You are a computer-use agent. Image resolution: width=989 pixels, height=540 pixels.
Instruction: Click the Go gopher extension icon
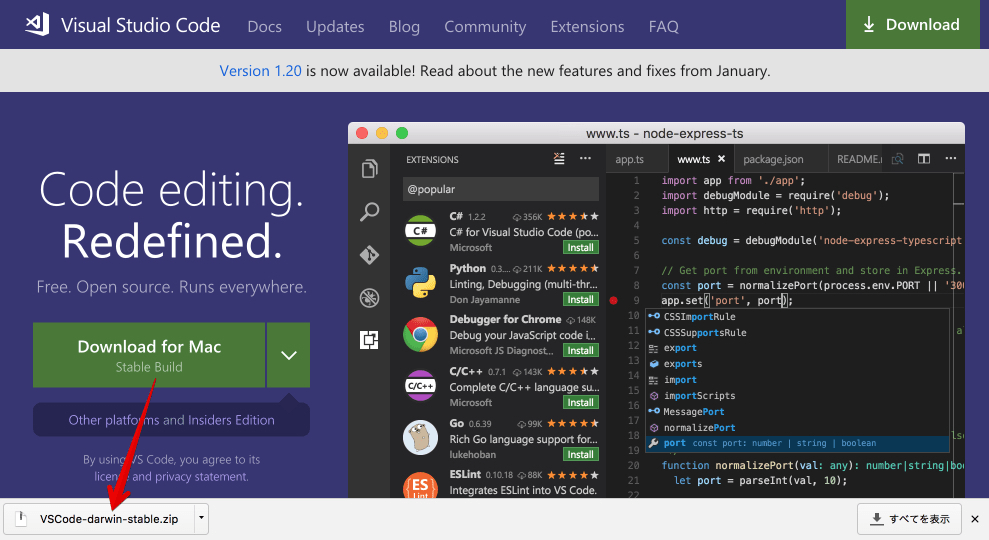click(x=421, y=438)
